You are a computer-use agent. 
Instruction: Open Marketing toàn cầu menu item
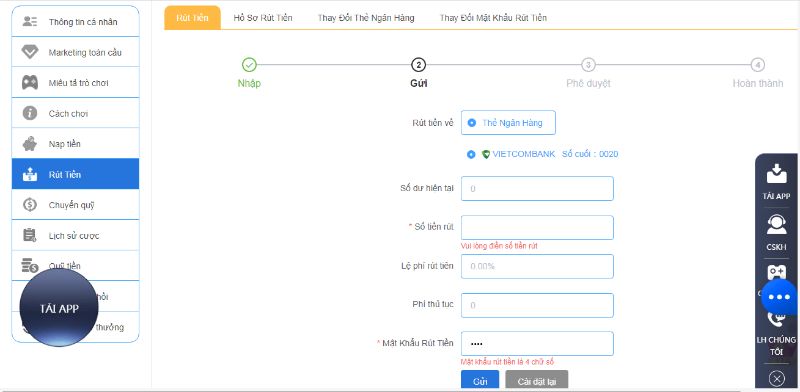point(76,52)
